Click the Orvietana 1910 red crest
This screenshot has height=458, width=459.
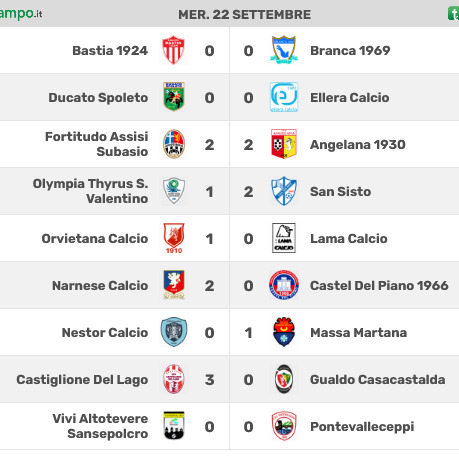pos(174,238)
